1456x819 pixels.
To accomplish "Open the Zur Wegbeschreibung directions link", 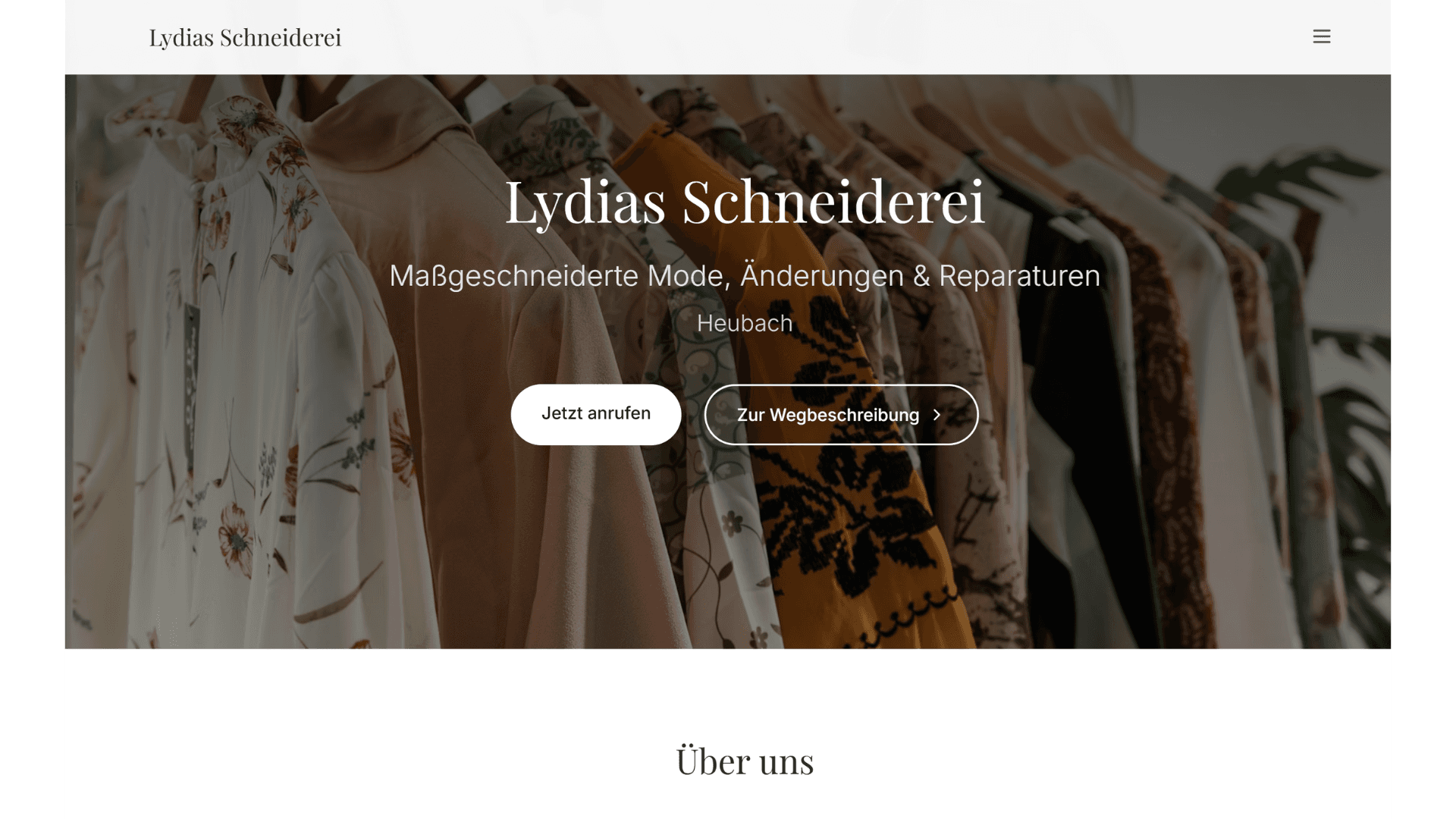I will tap(841, 415).
